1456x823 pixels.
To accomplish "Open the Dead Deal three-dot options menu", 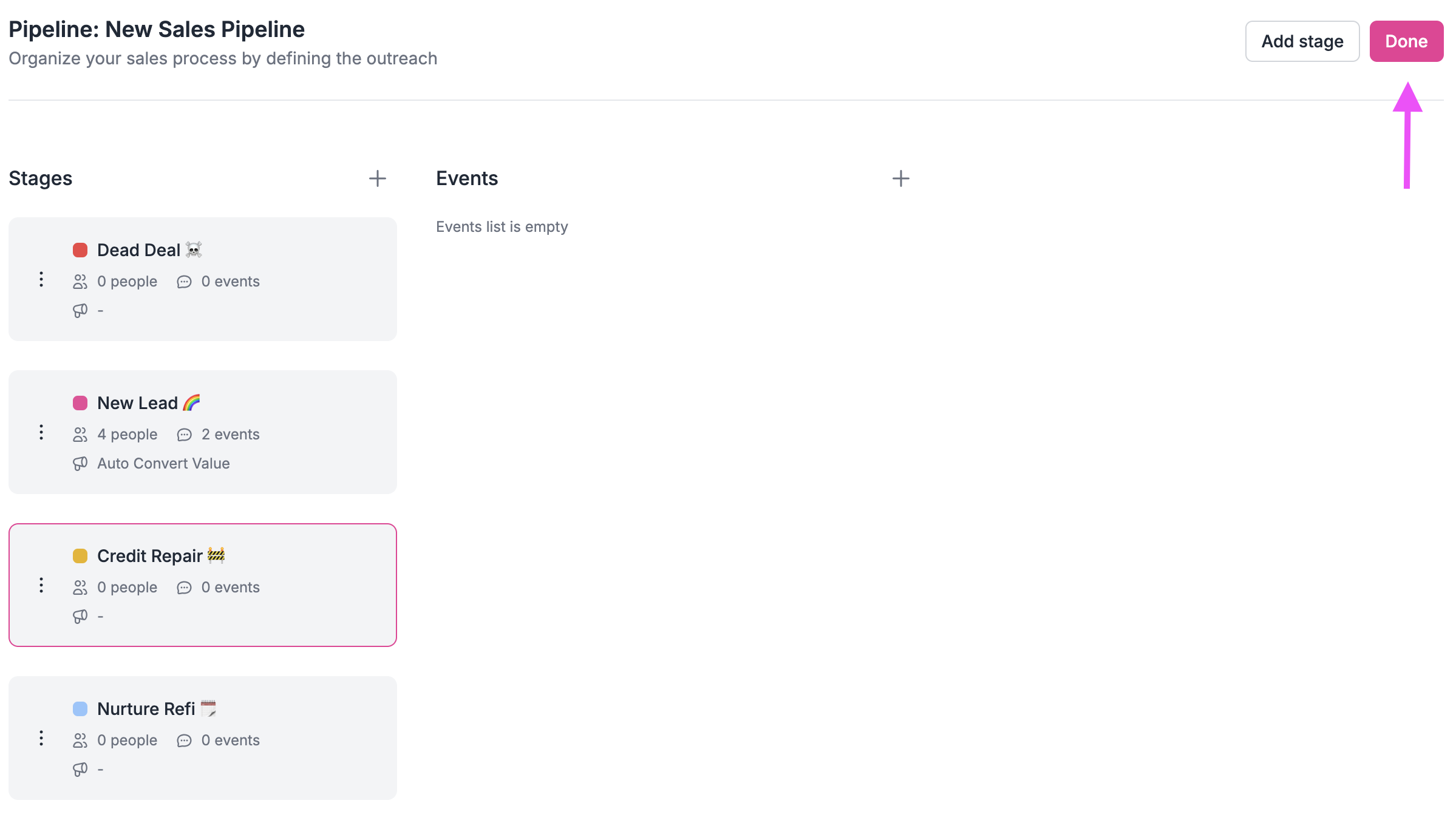I will point(41,280).
